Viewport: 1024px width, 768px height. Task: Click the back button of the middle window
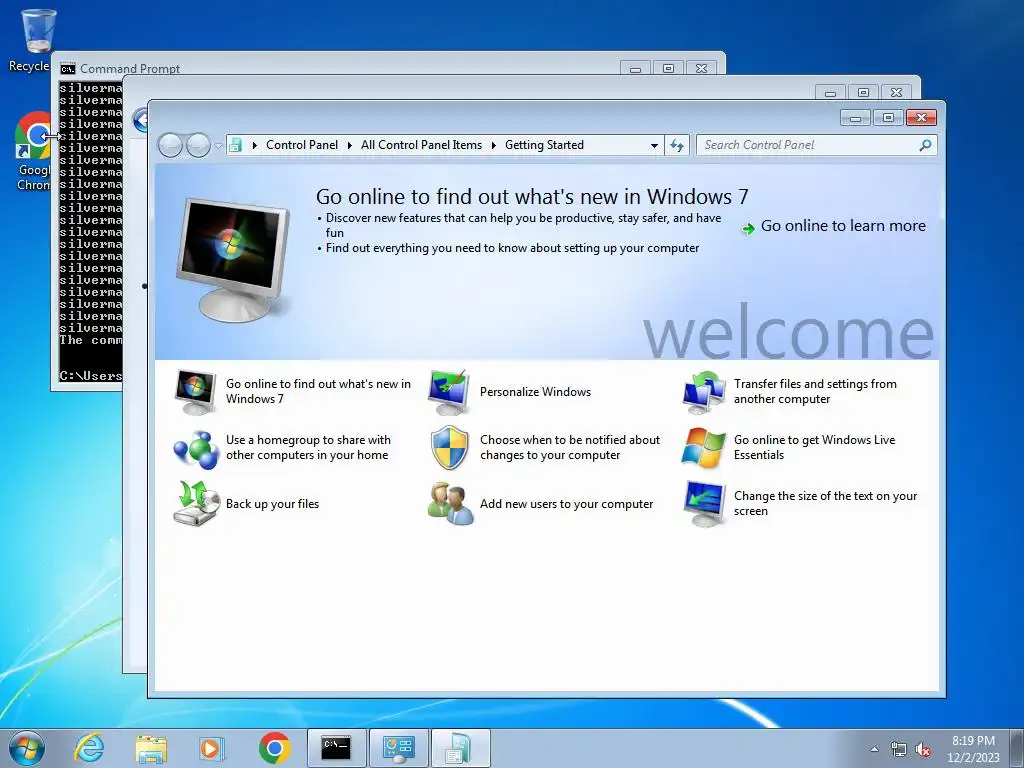(140, 120)
